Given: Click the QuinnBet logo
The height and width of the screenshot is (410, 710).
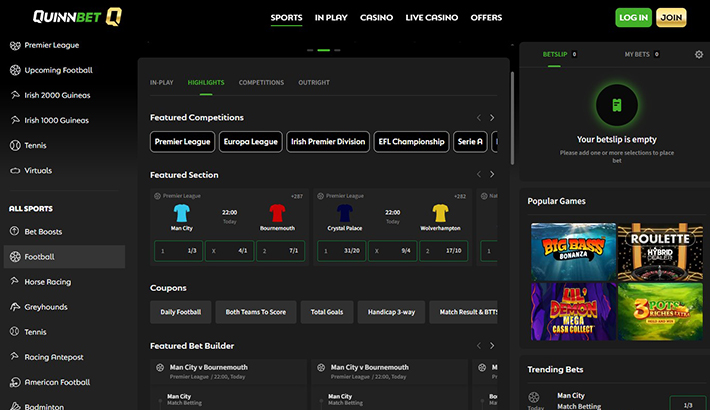Looking at the screenshot, I should tap(77, 17).
